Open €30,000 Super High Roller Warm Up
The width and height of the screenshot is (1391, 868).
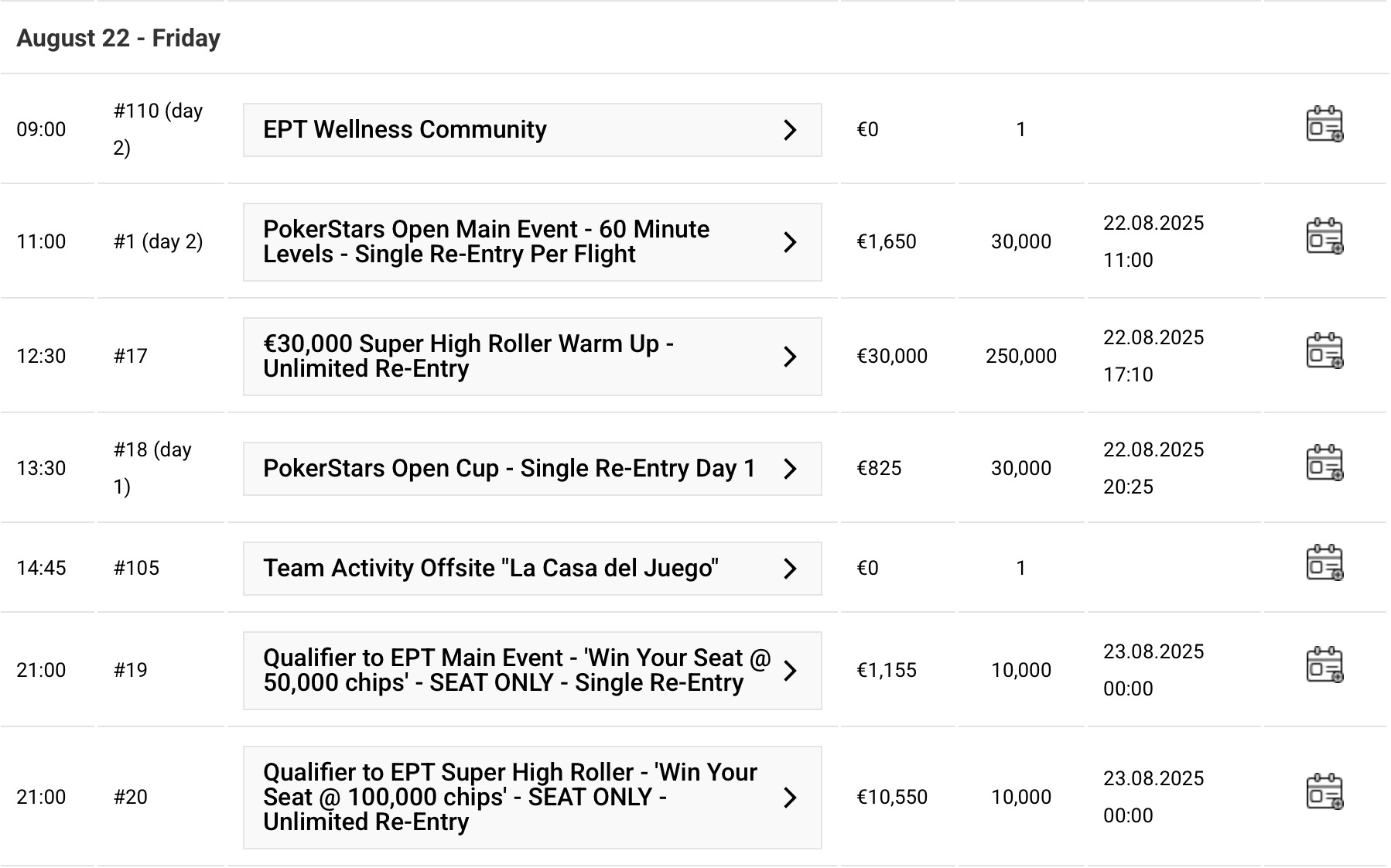coord(468,357)
